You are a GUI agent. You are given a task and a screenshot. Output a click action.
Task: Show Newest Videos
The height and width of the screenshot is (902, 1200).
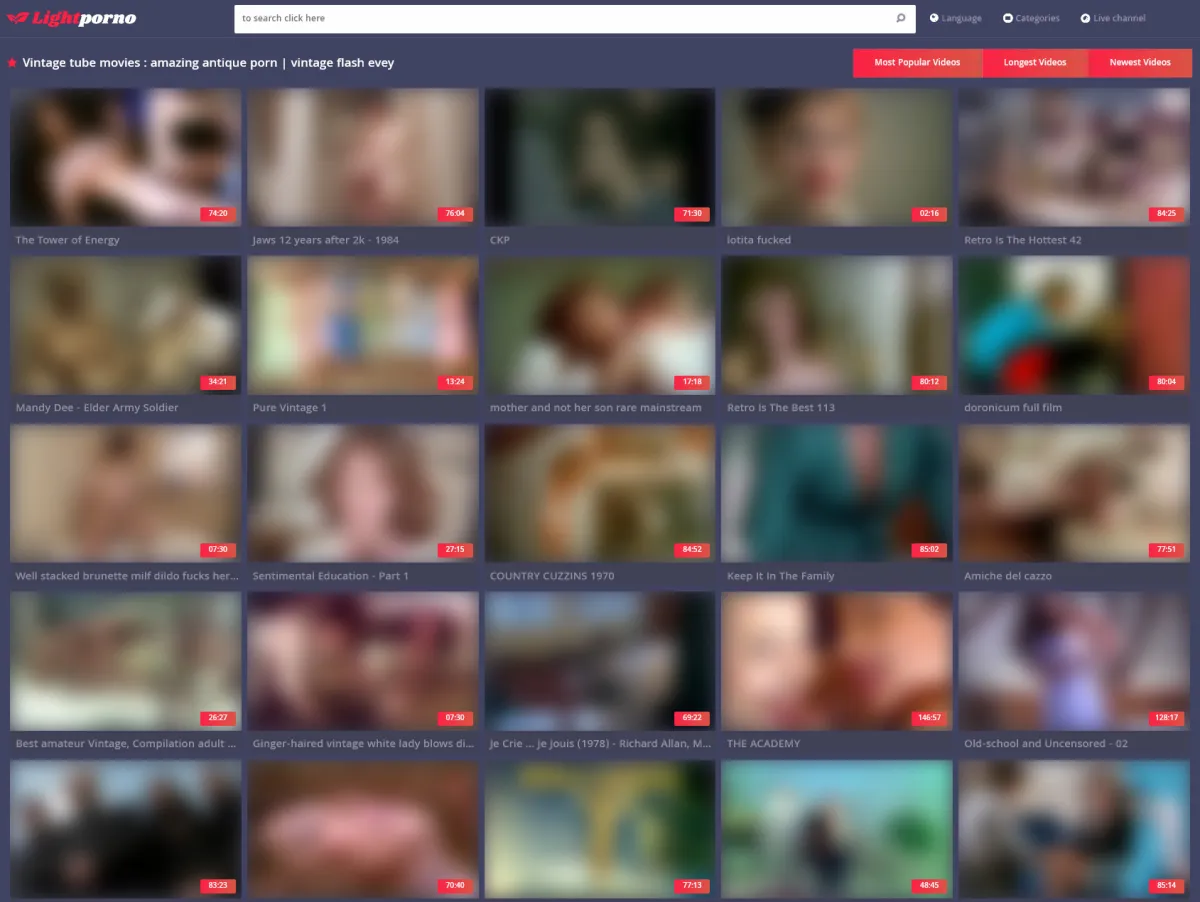pyautogui.click(x=1140, y=62)
